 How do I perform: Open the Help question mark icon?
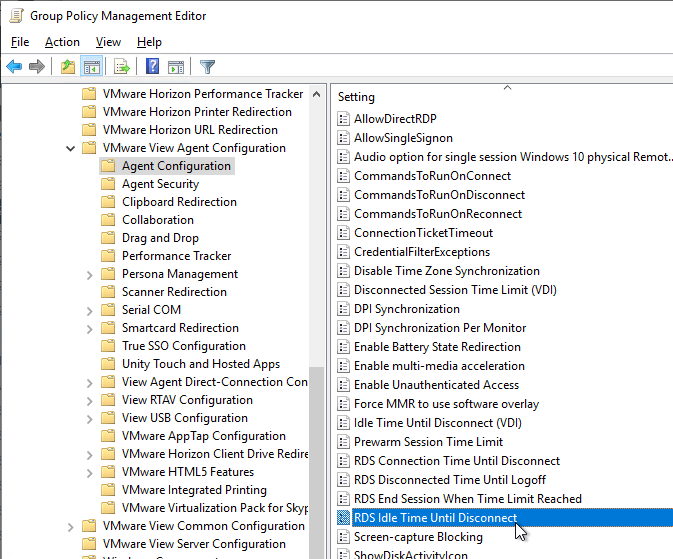point(152,67)
